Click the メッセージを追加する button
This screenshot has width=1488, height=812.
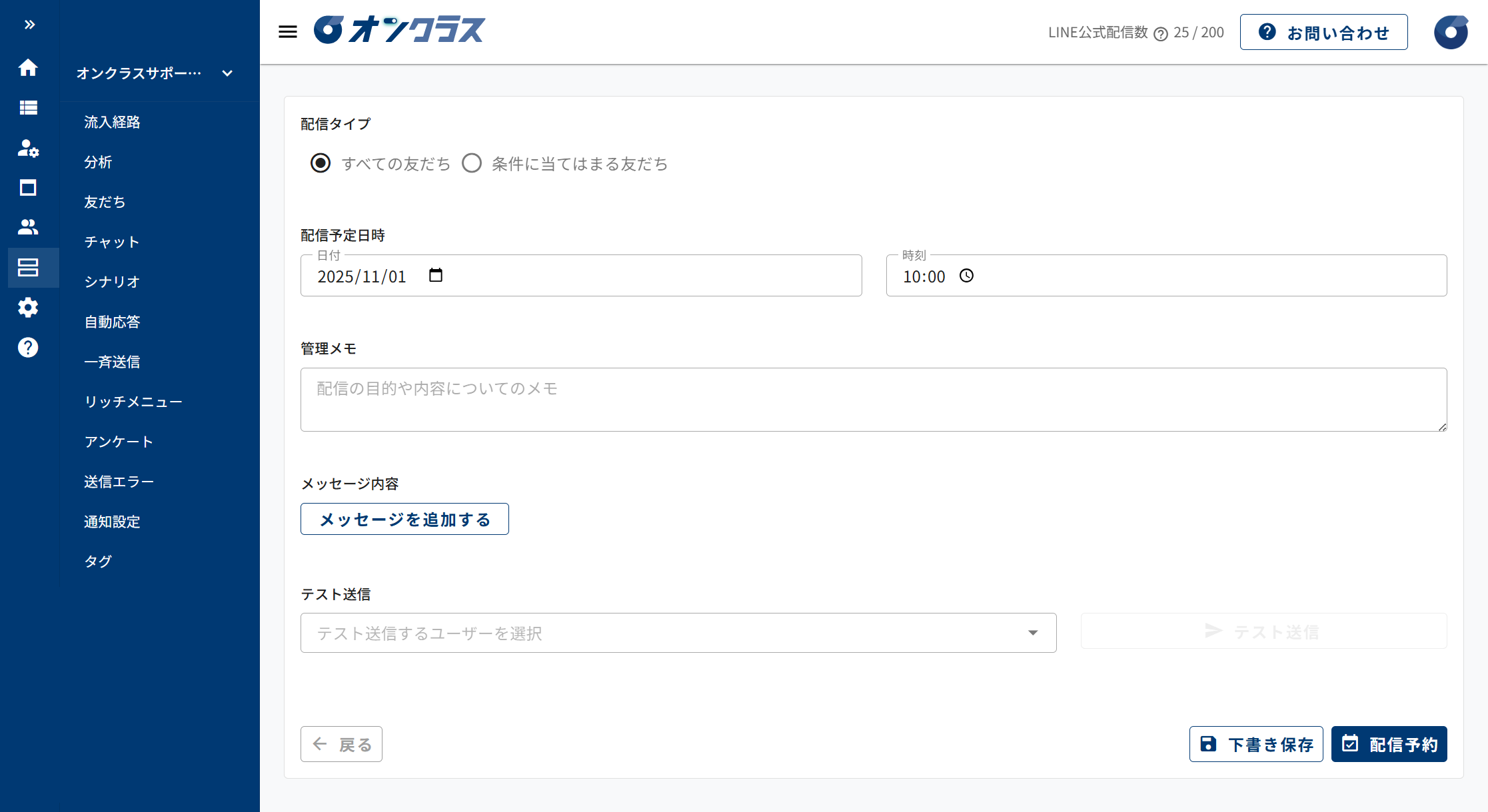pos(404,519)
